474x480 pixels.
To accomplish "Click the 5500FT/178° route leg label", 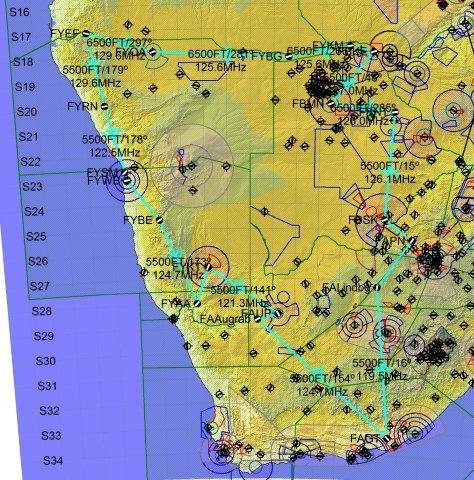I will pos(115,139).
